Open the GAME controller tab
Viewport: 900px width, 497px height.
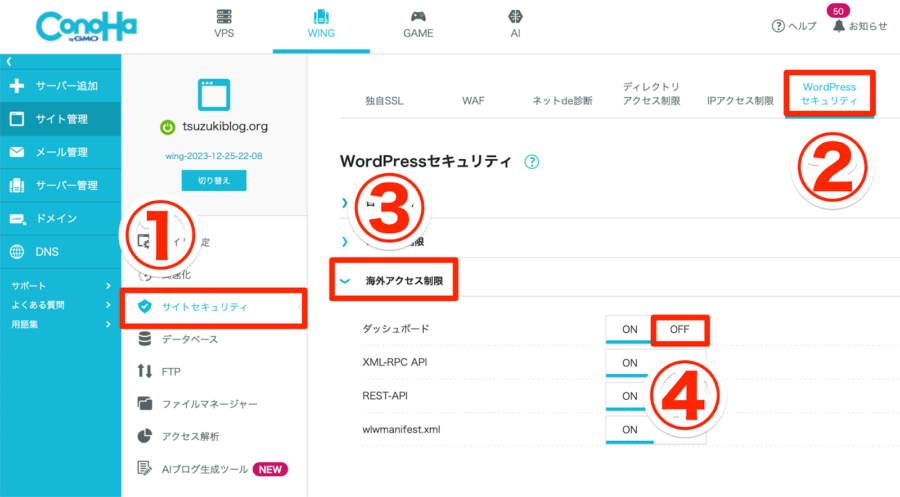point(418,16)
